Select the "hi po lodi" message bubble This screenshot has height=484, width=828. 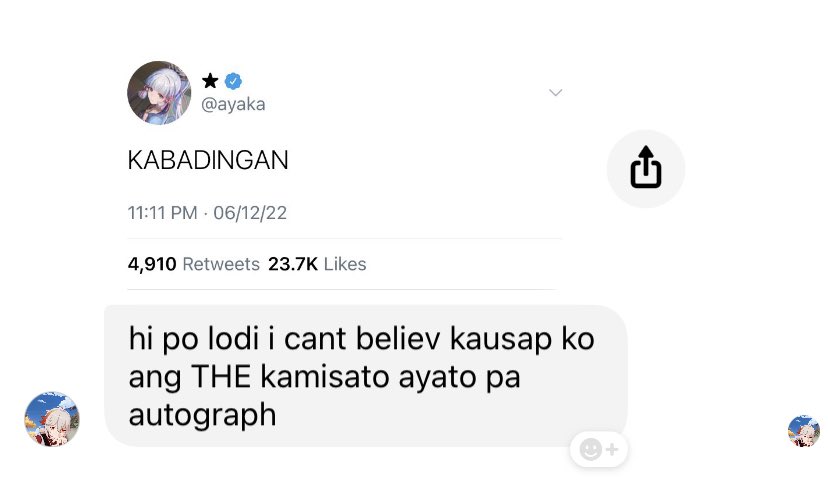365,376
